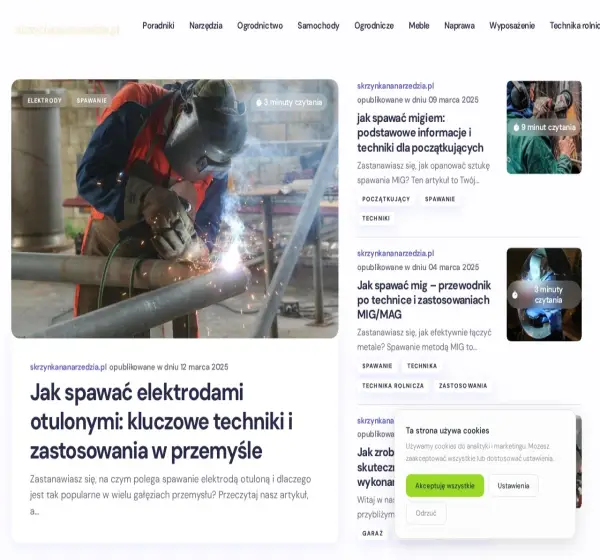Image resolution: width=600 pixels, height=560 pixels.
Task: Open the Meble menu item
Action: (x=419, y=26)
